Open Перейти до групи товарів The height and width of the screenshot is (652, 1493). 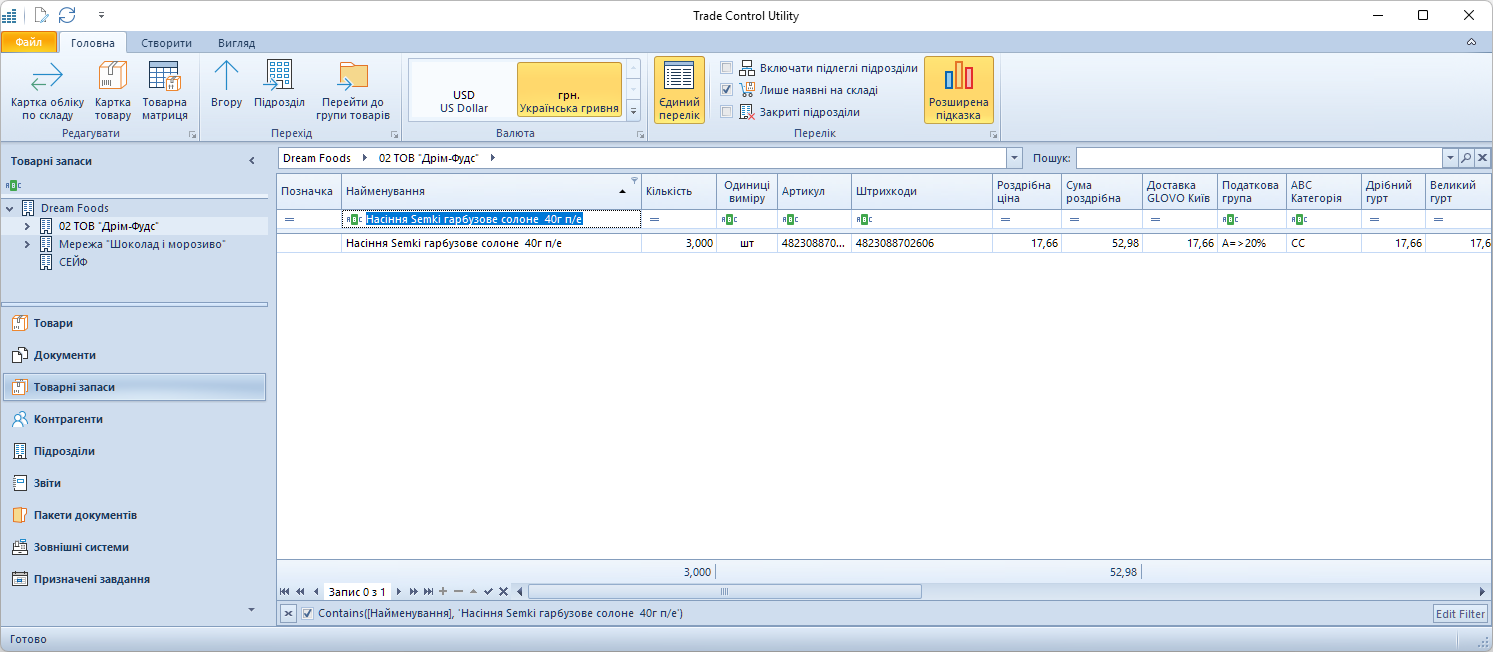coord(352,78)
